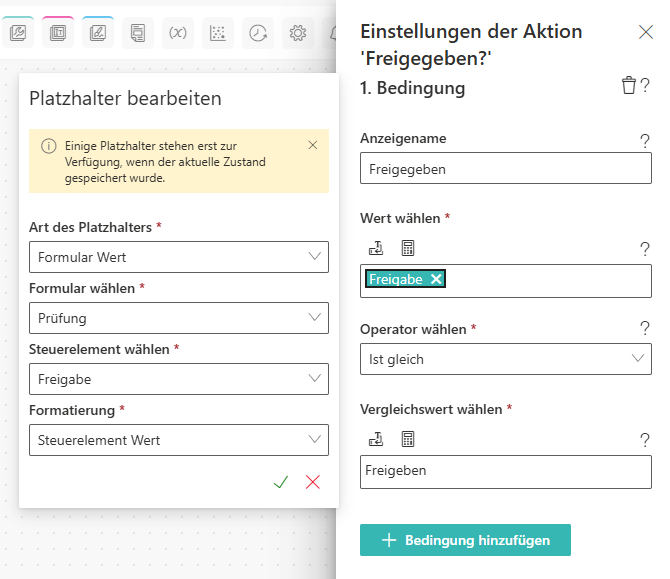670x579 pixels.
Task: Open the gear settings icon in toolbar
Action: (x=297, y=33)
